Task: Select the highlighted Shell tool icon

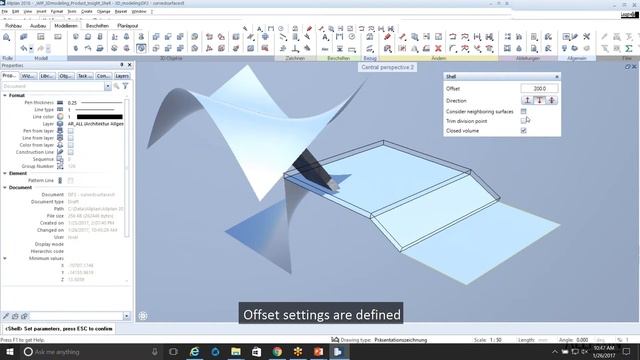Action: click(141, 49)
